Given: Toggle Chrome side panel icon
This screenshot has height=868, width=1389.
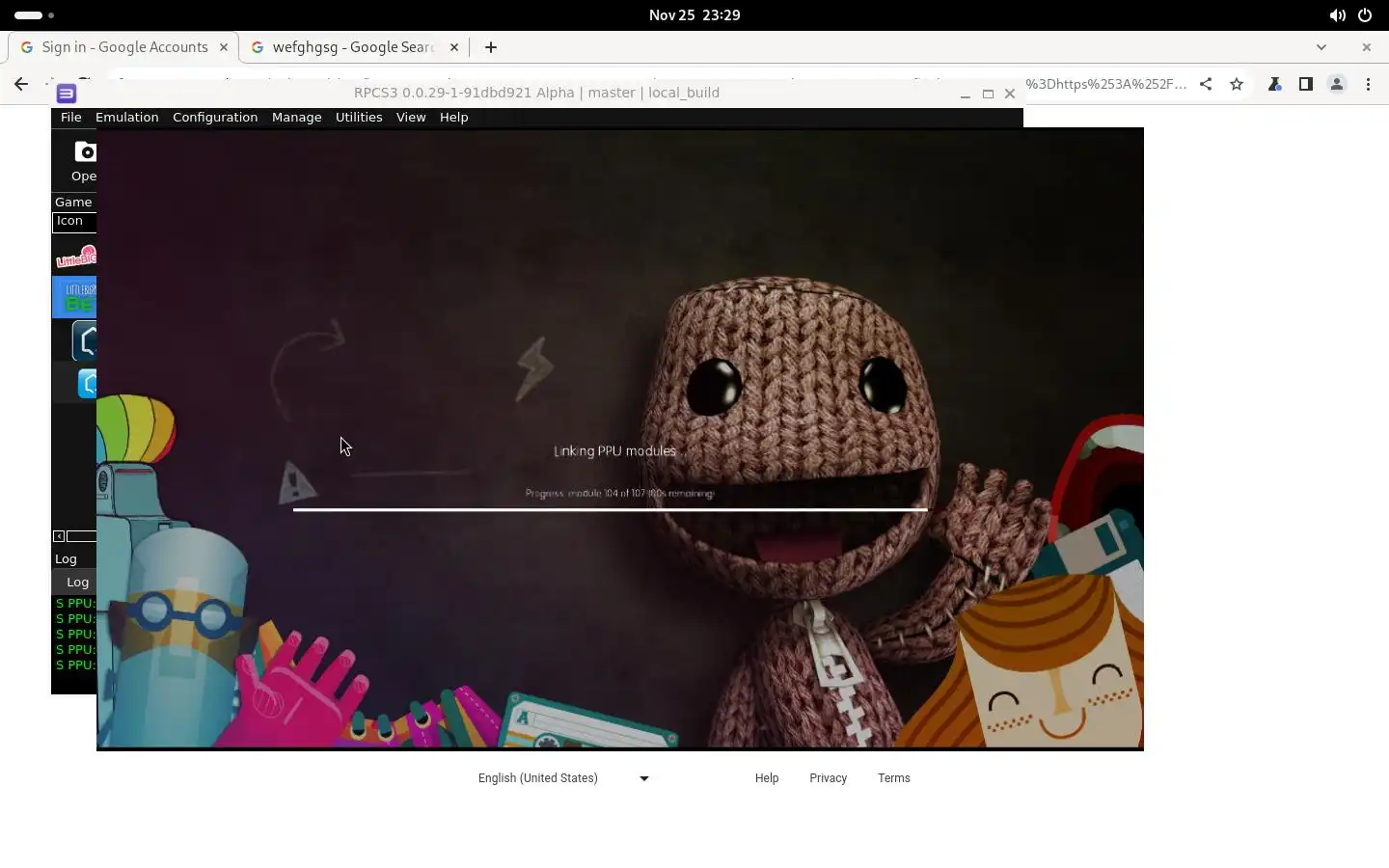Looking at the screenshot, I should [1305, 84].
